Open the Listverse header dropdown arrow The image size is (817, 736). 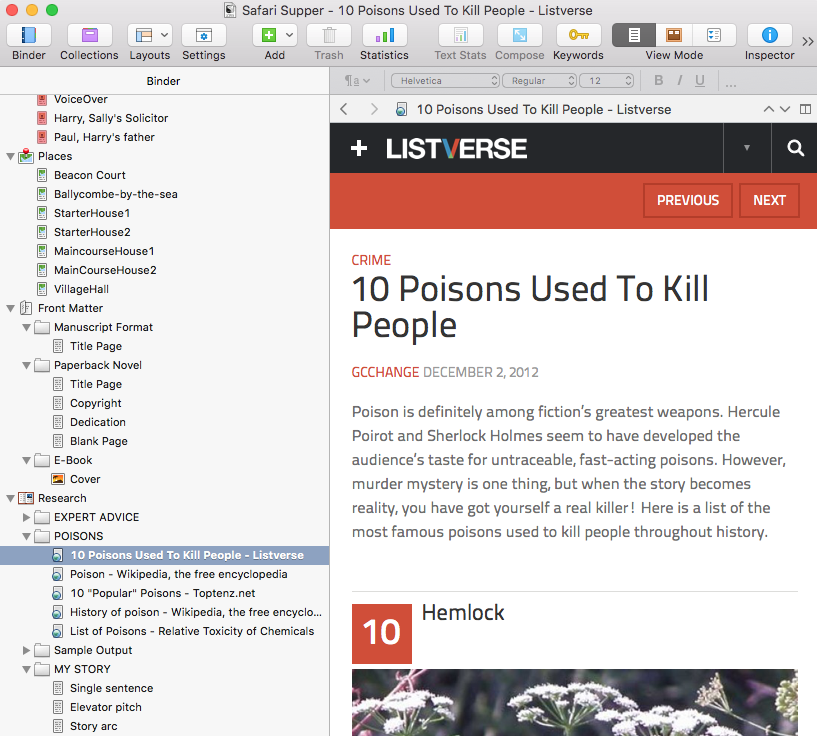(747, 148)
